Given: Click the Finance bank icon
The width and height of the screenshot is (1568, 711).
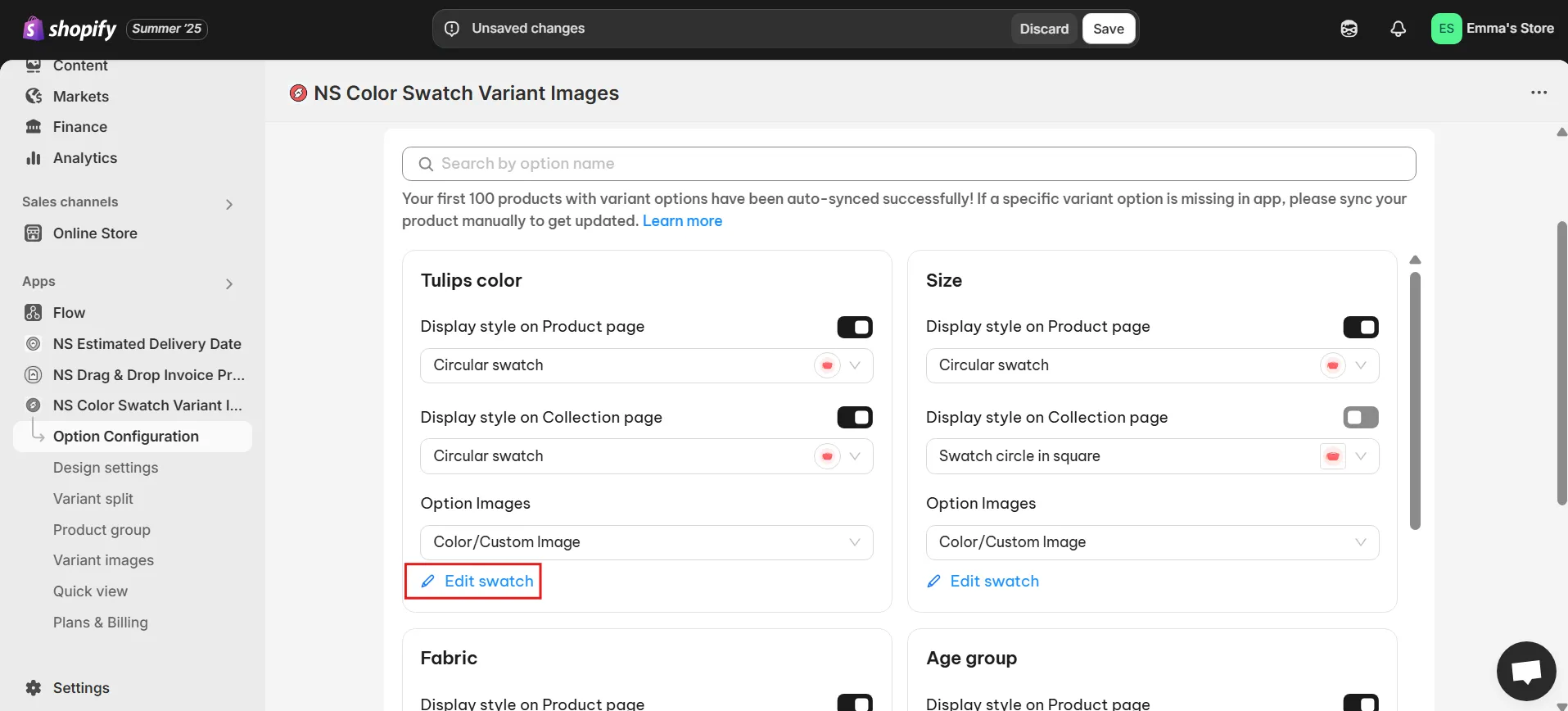Looking at the screenshot, I should 34,127.
